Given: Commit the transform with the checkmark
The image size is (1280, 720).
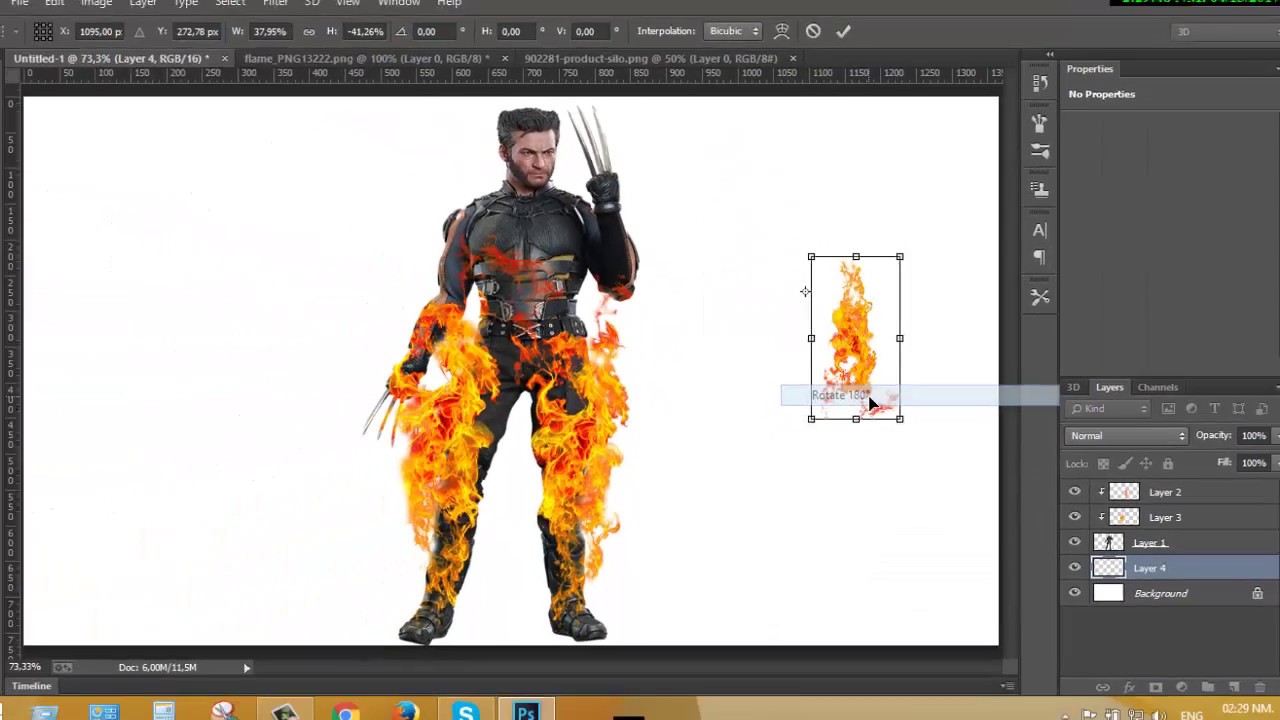Looking at the screenshot, I should point(843,31).
